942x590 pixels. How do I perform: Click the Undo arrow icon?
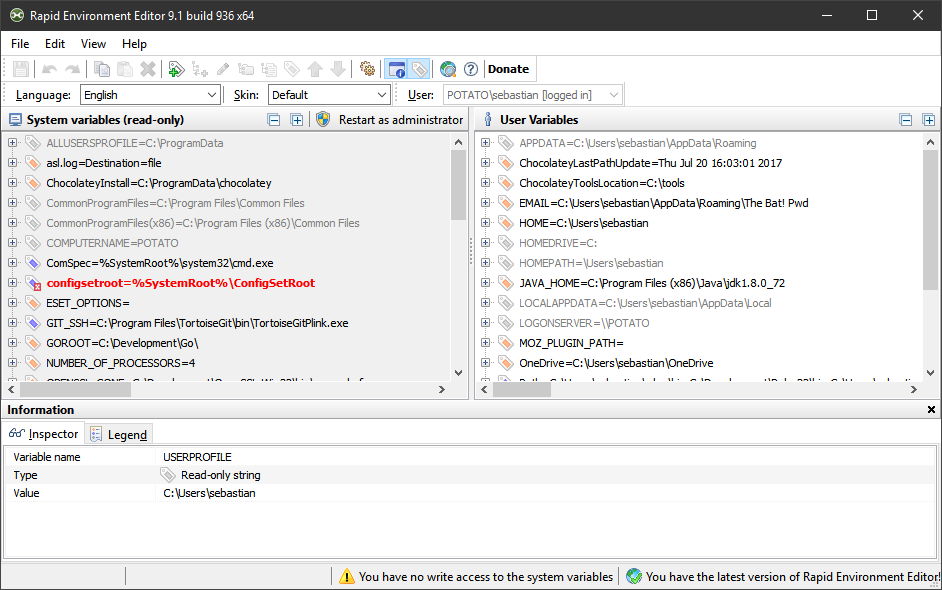coord(49,69)
